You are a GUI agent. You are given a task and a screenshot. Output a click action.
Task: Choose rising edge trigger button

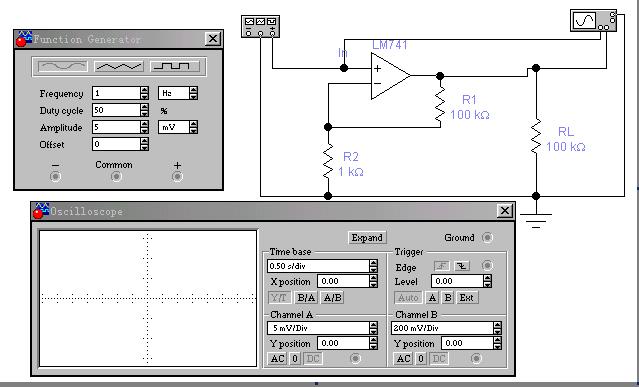pos(442,266)
